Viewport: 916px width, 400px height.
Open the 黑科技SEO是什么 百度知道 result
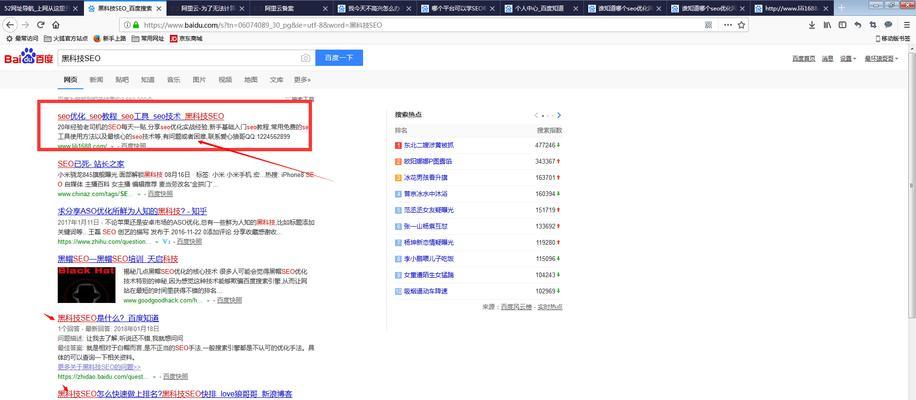108,318
